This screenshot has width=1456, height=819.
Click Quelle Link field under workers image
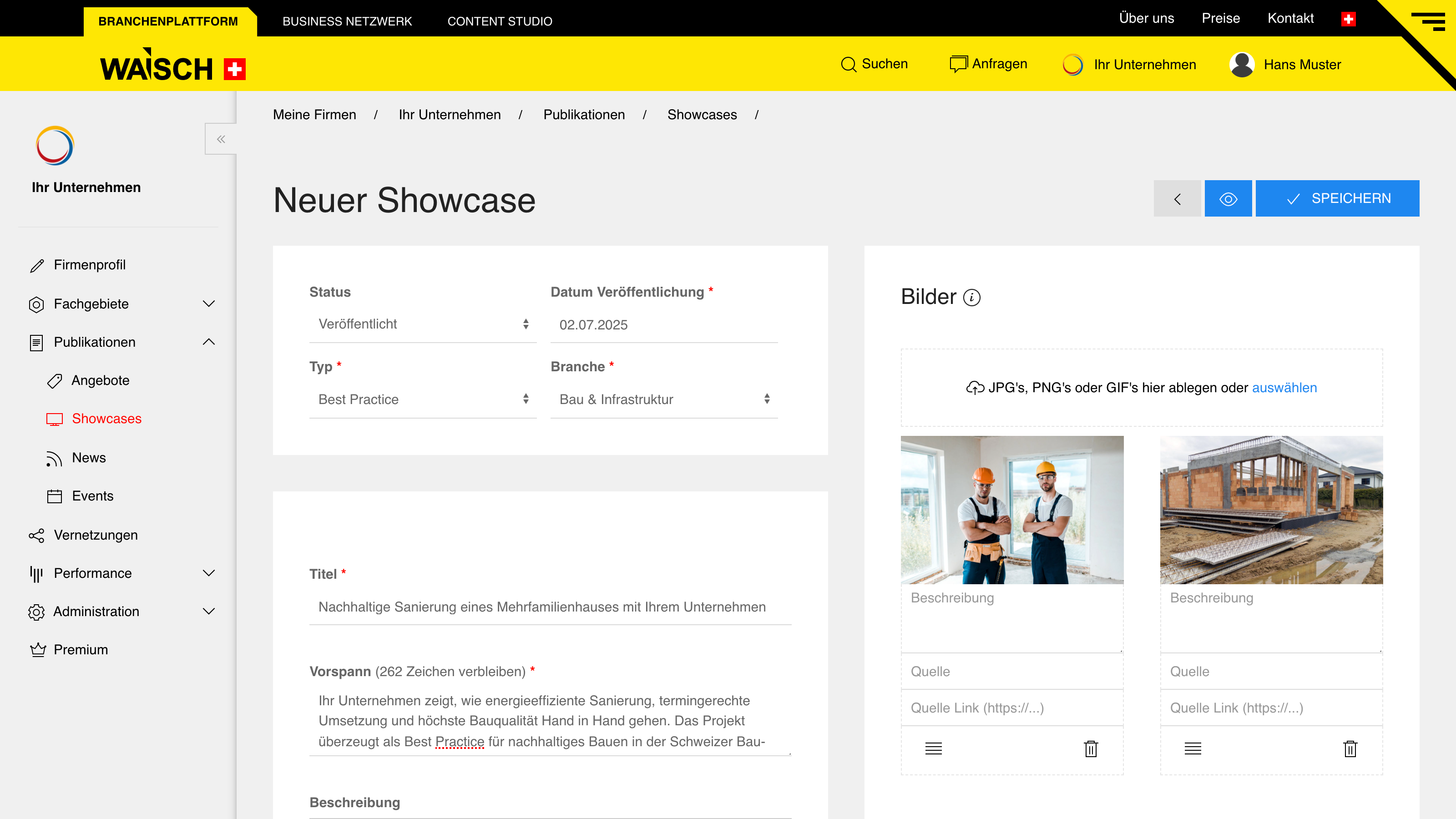point(1012,708)
